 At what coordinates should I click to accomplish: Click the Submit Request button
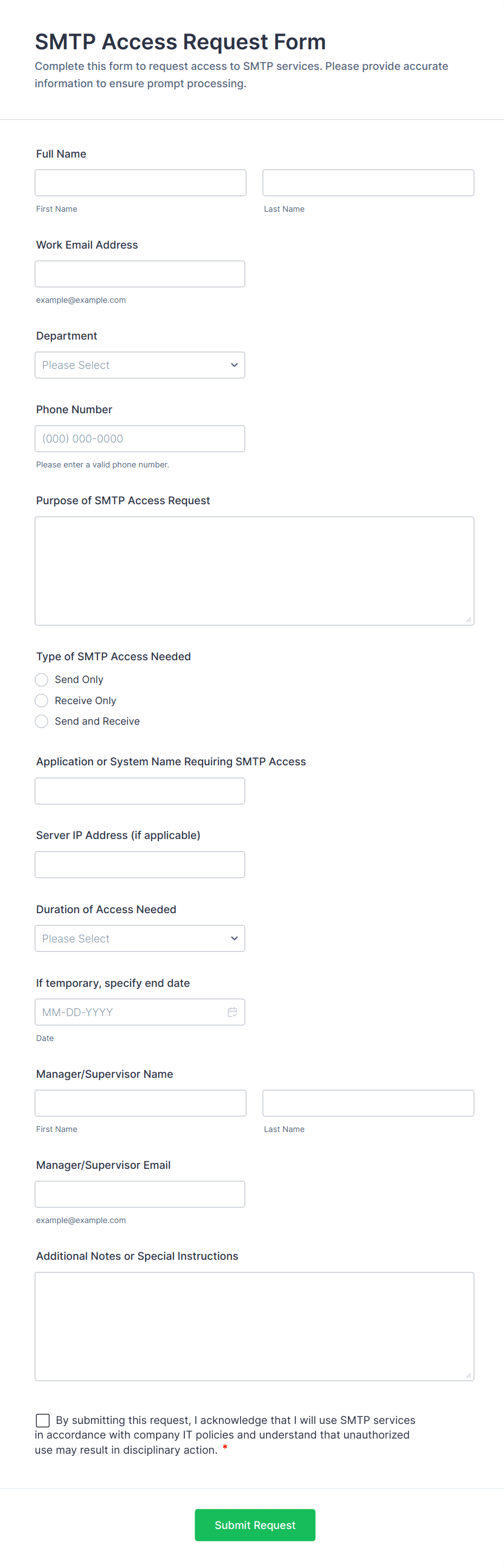pos(254,1525)
